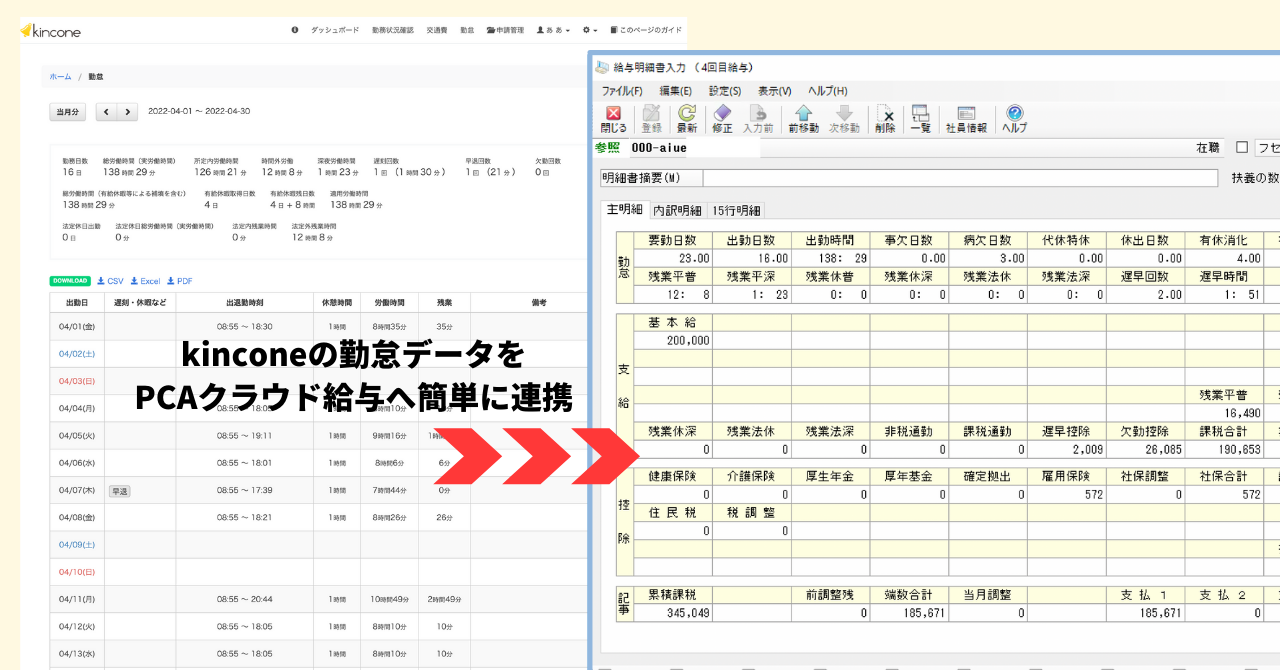The width and height of the screenshot is (1280, 670).
Task: Click the 04/01(金) row date
Action: [x=77, y=327]
